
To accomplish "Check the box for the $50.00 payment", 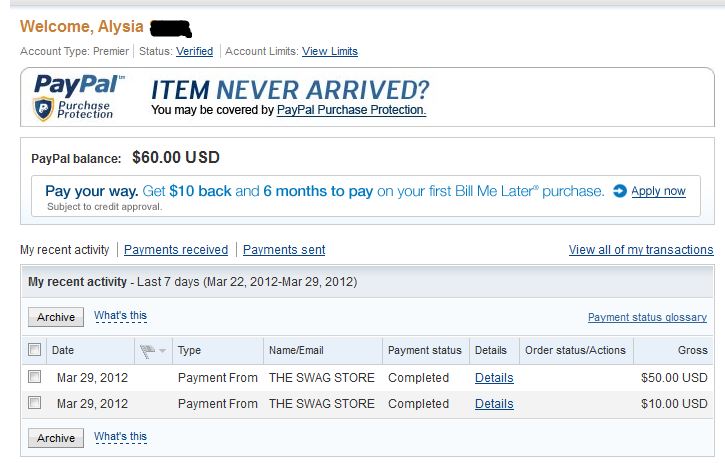I will (35, 377).
